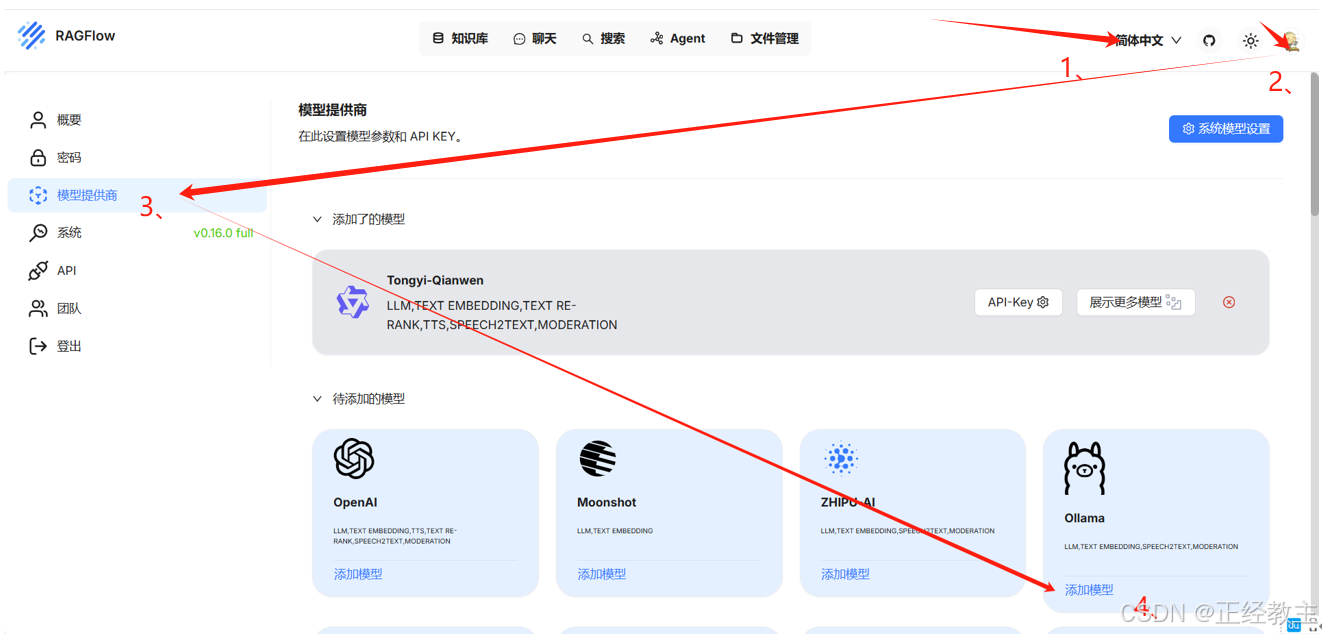Select 模型提供商 in the sidebar

tap(137, 195)
